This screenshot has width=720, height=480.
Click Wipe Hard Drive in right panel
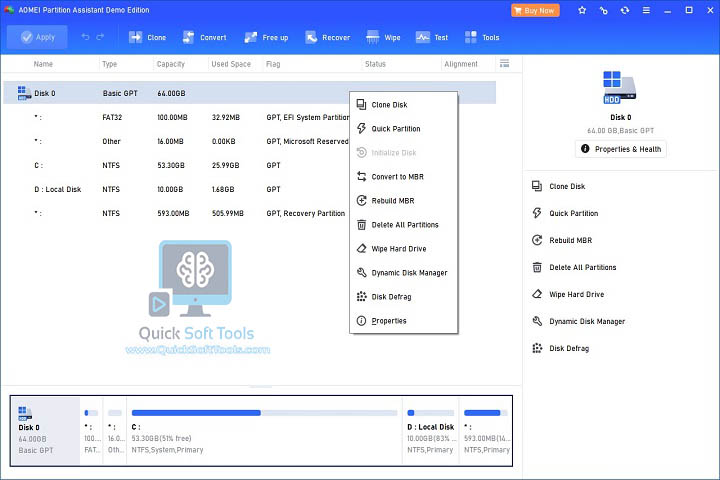[x=568, y=294]
